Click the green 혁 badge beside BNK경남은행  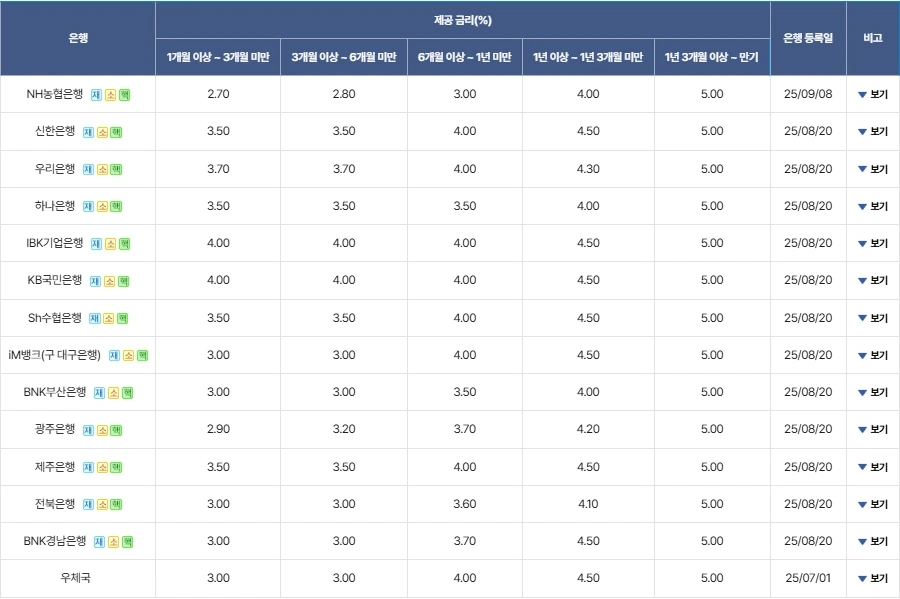point(127,542)
